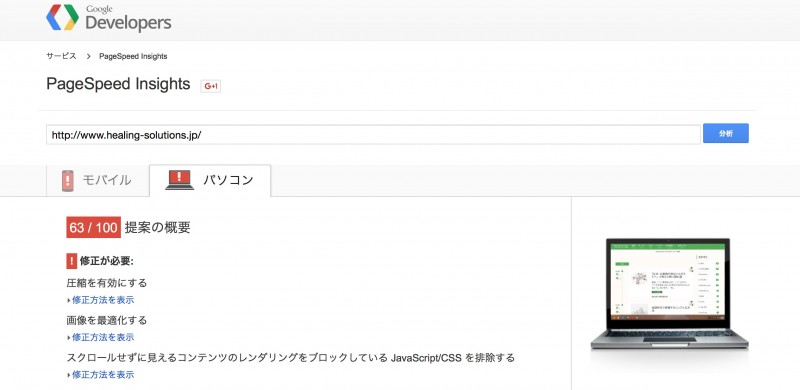Viewport: 800px width, 390px height.
Task: Click the PageSpeed Insights page title
Action: pos(118,84)
